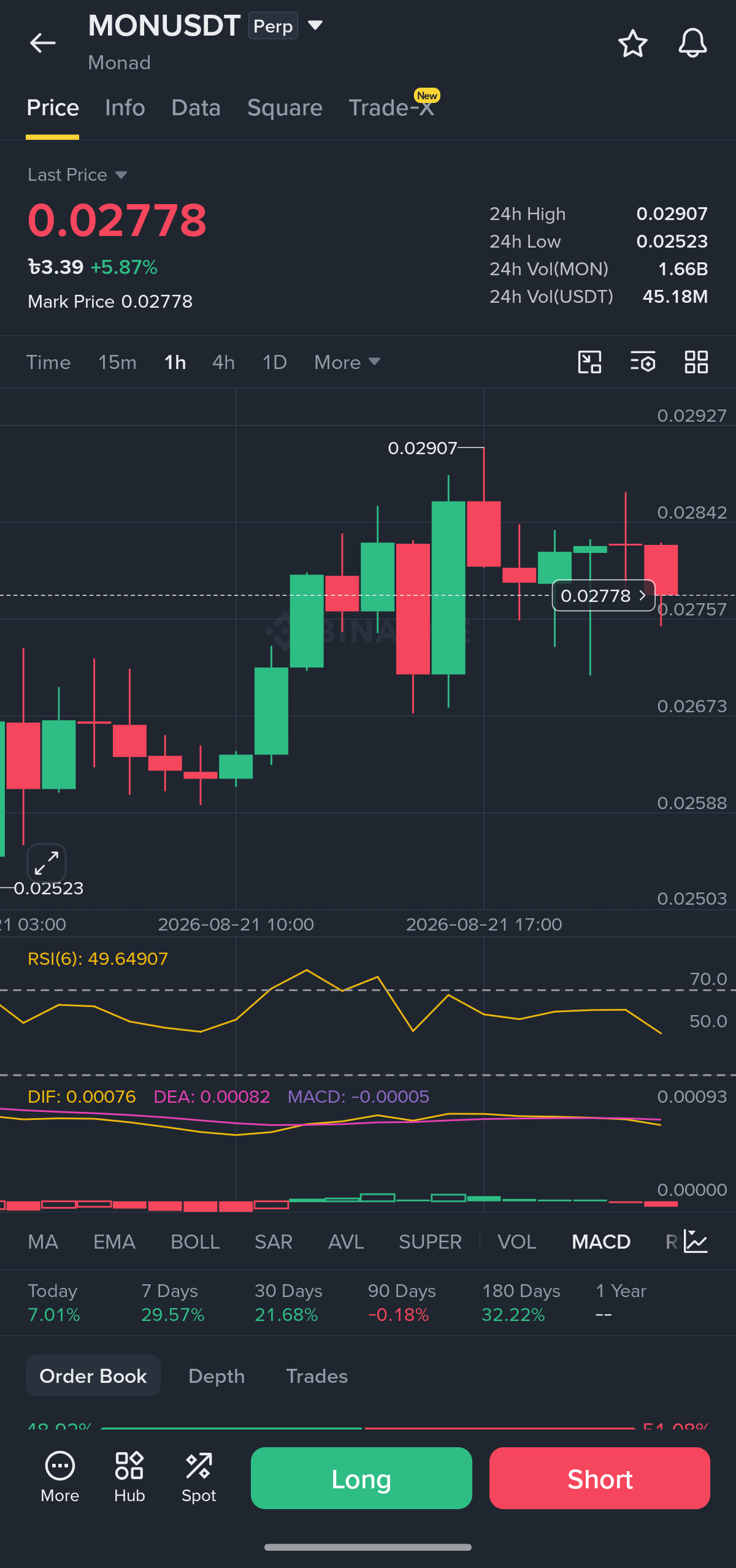The height and width of the screenshot is (1568, 736).
Task: Tap the DEA: 0.00082 label
Action: [212, 1097]
